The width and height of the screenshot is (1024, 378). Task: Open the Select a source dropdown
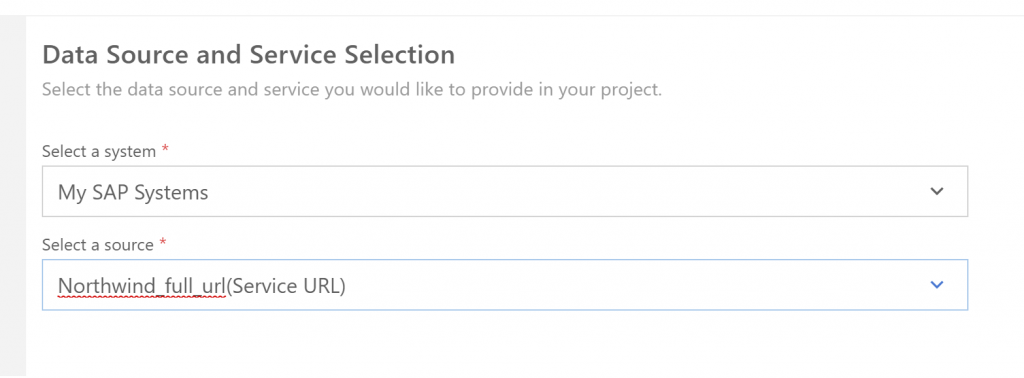pyautogui.click(x=505, y=285)
